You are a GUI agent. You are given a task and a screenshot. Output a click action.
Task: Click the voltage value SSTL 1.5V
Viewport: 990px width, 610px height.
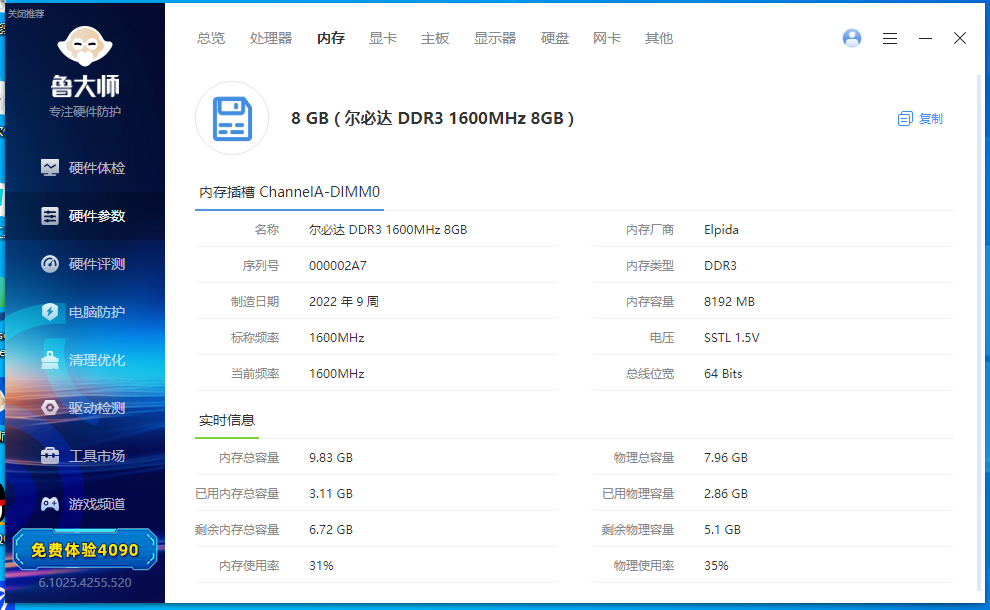coord(732,338)
